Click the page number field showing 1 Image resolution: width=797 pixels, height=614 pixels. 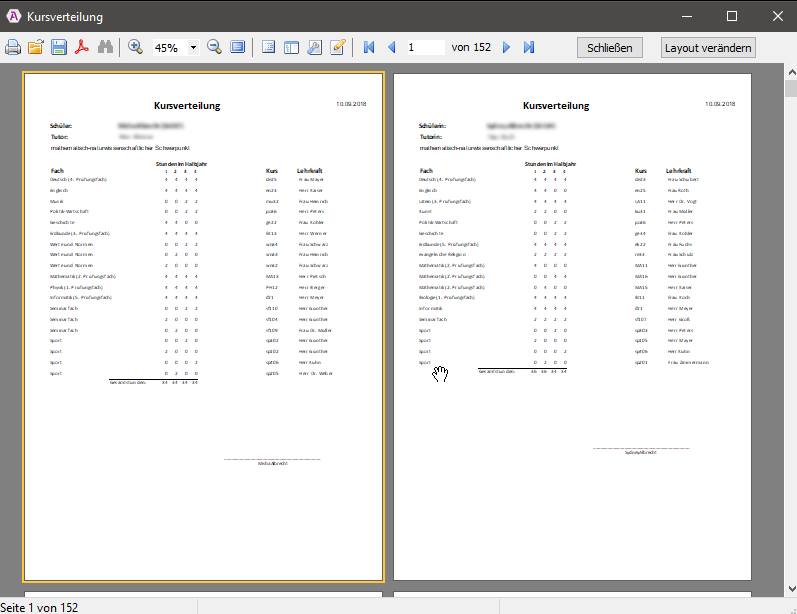pyautogui.click(x=425, y=47)
